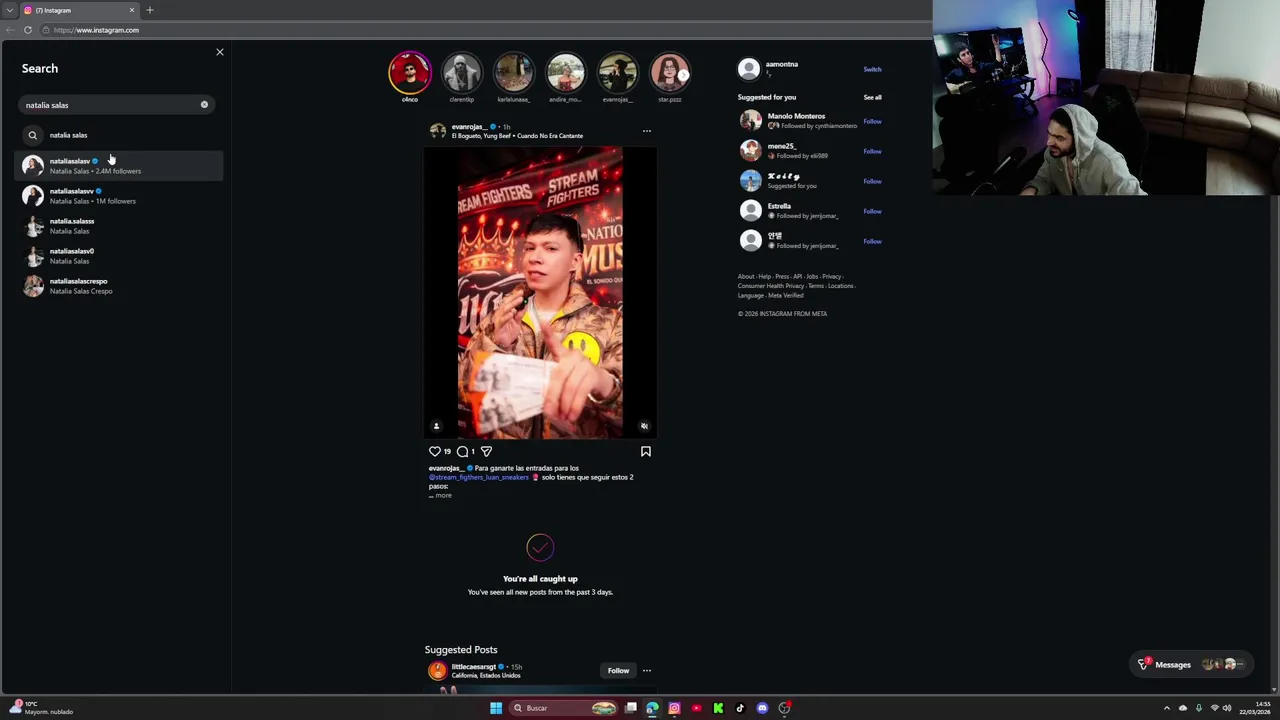Open the mene25_ profile name
Screen dimensions: 1280x720
point(781,146)
